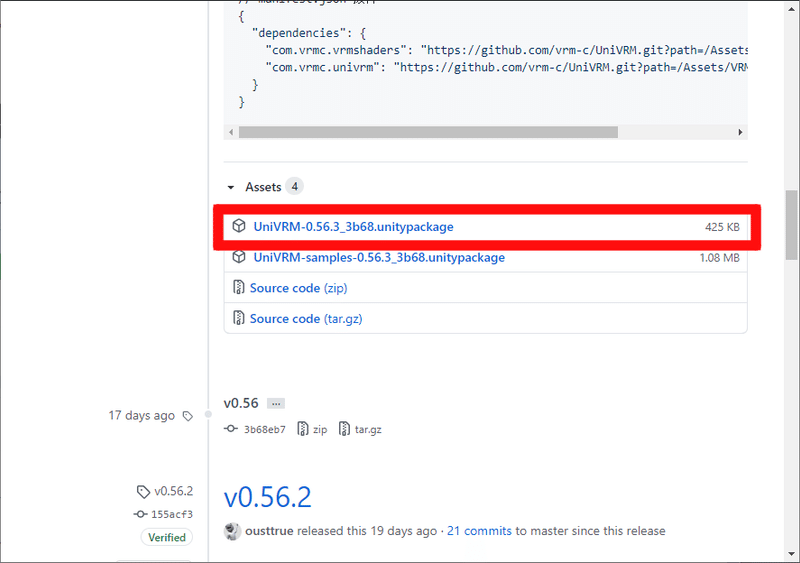
Task: Click the commit icon next to 155acf3
Action: pos(140,514)
